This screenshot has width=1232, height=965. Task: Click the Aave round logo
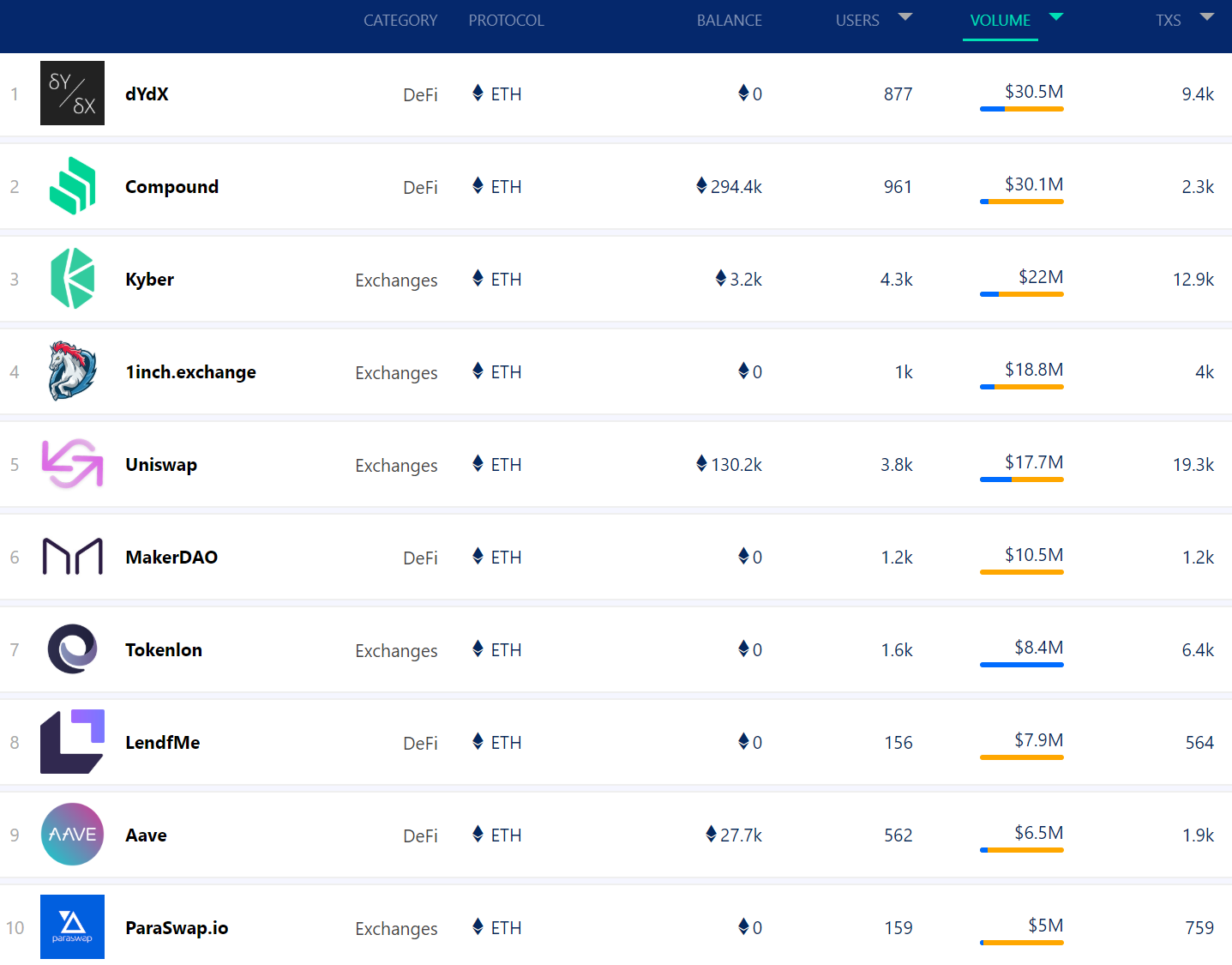72,834
